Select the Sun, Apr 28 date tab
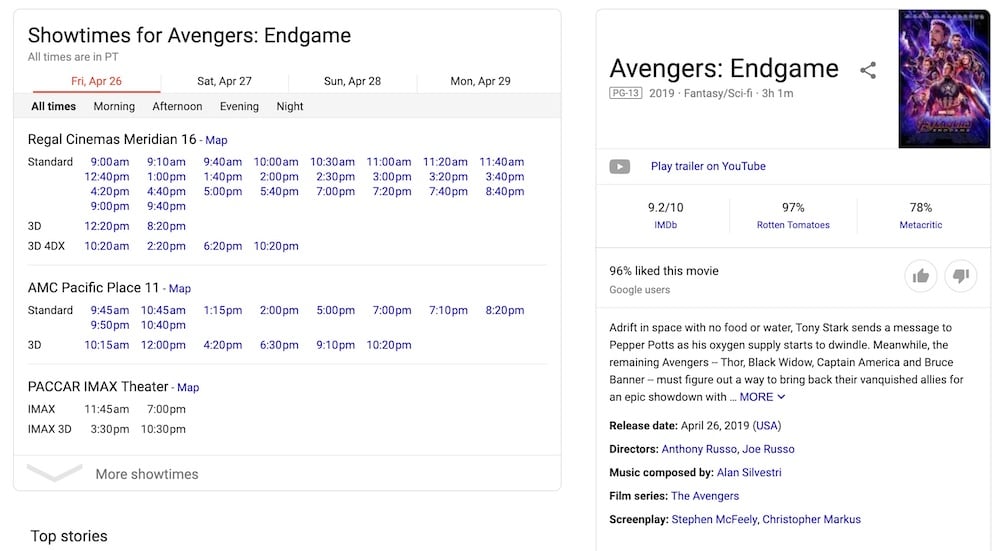 (x=352, y=81)
